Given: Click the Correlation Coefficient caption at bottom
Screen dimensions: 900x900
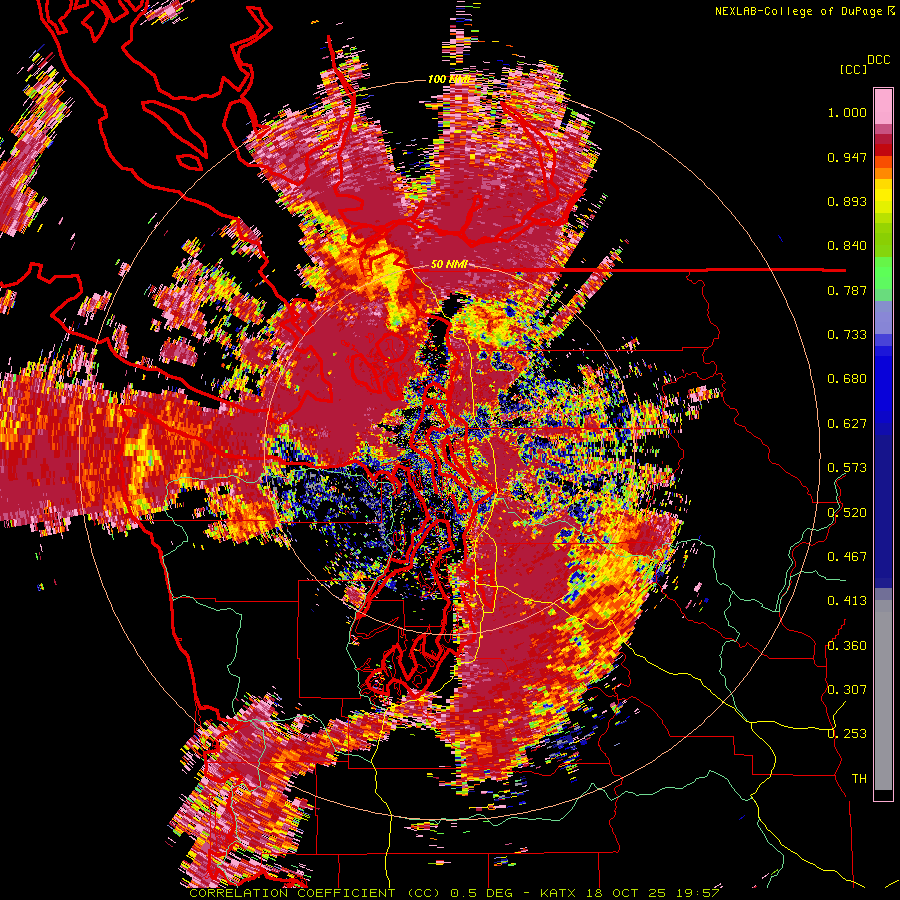Looking at the screenshot, I should pos(315,893).
